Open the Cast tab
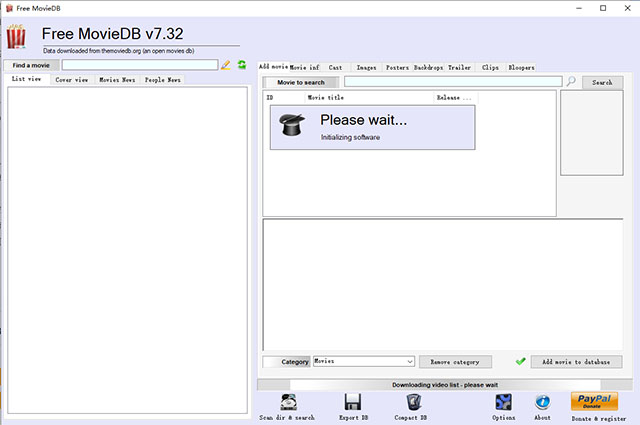 tap(336, 67)
